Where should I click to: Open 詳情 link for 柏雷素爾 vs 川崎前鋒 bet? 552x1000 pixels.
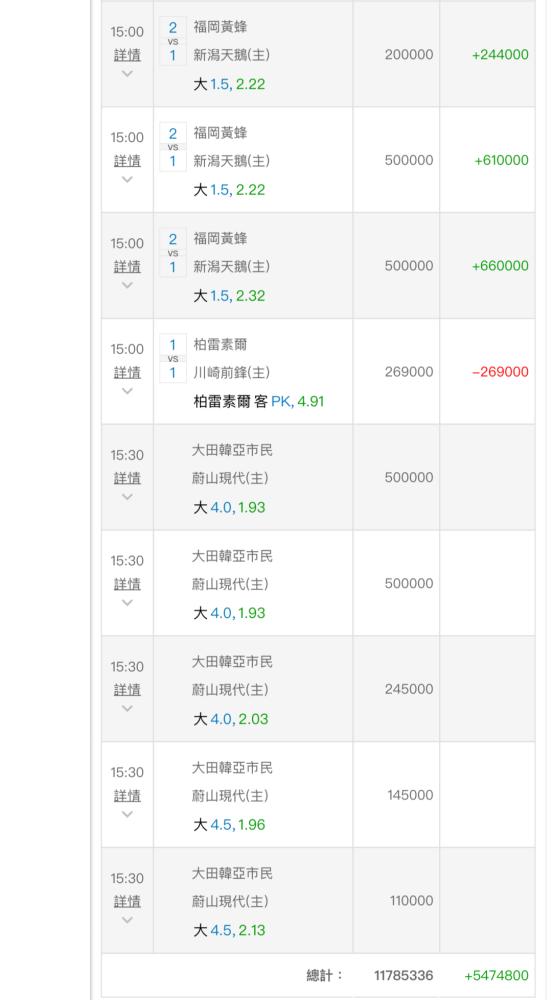pyautogui.click(x=127, y=372)
